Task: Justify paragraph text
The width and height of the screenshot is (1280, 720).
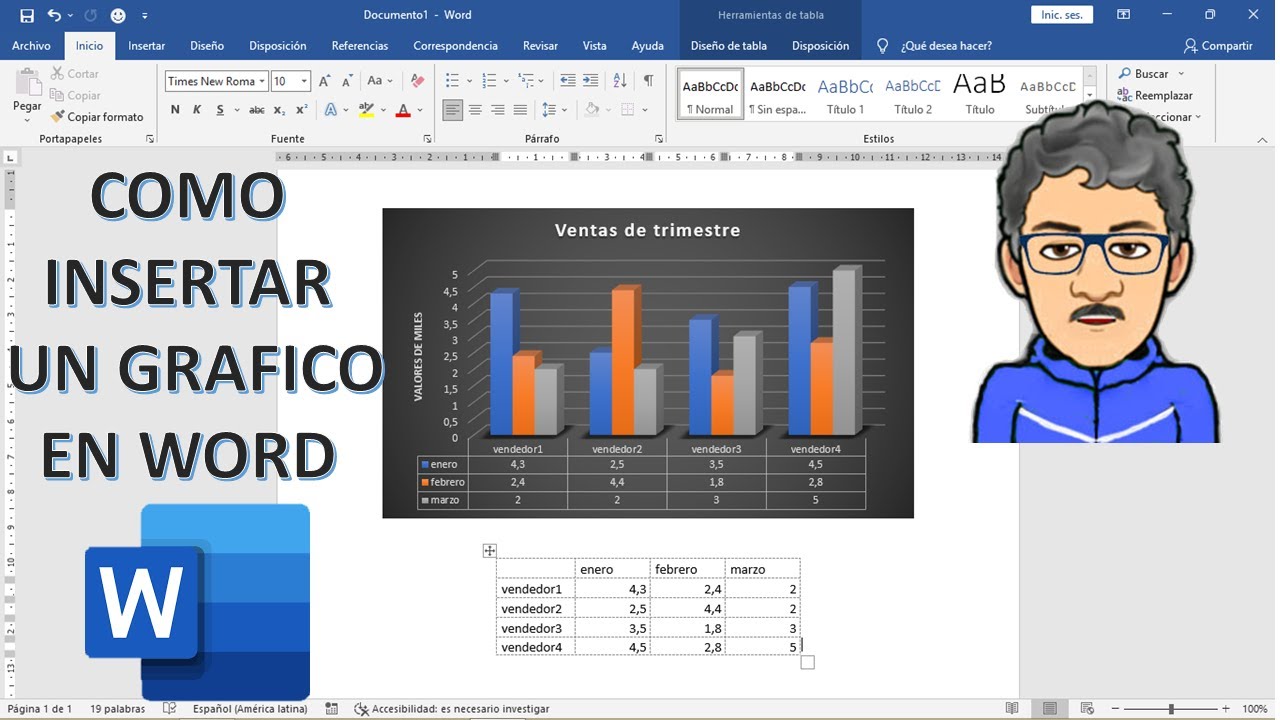Action: tap(520, 110)
